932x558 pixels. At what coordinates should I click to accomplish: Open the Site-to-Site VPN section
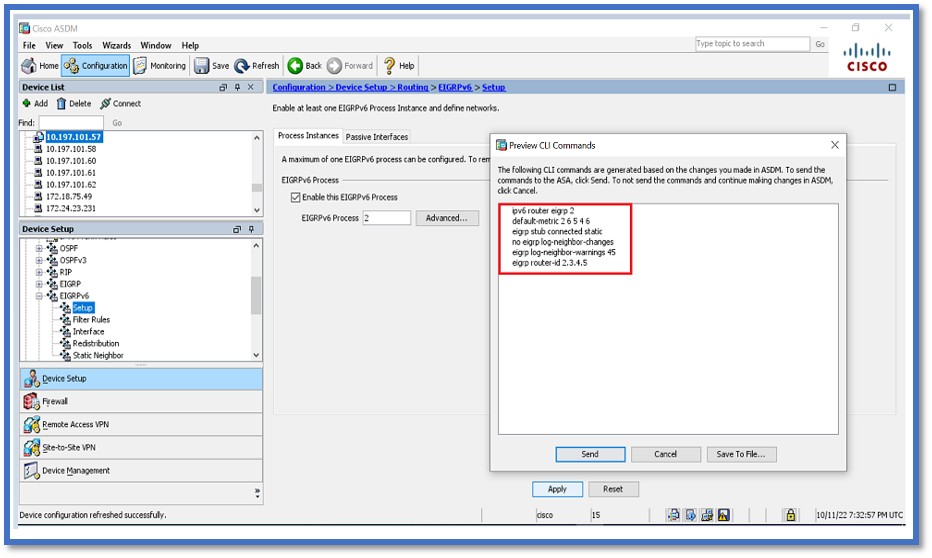tap(141, 447)
